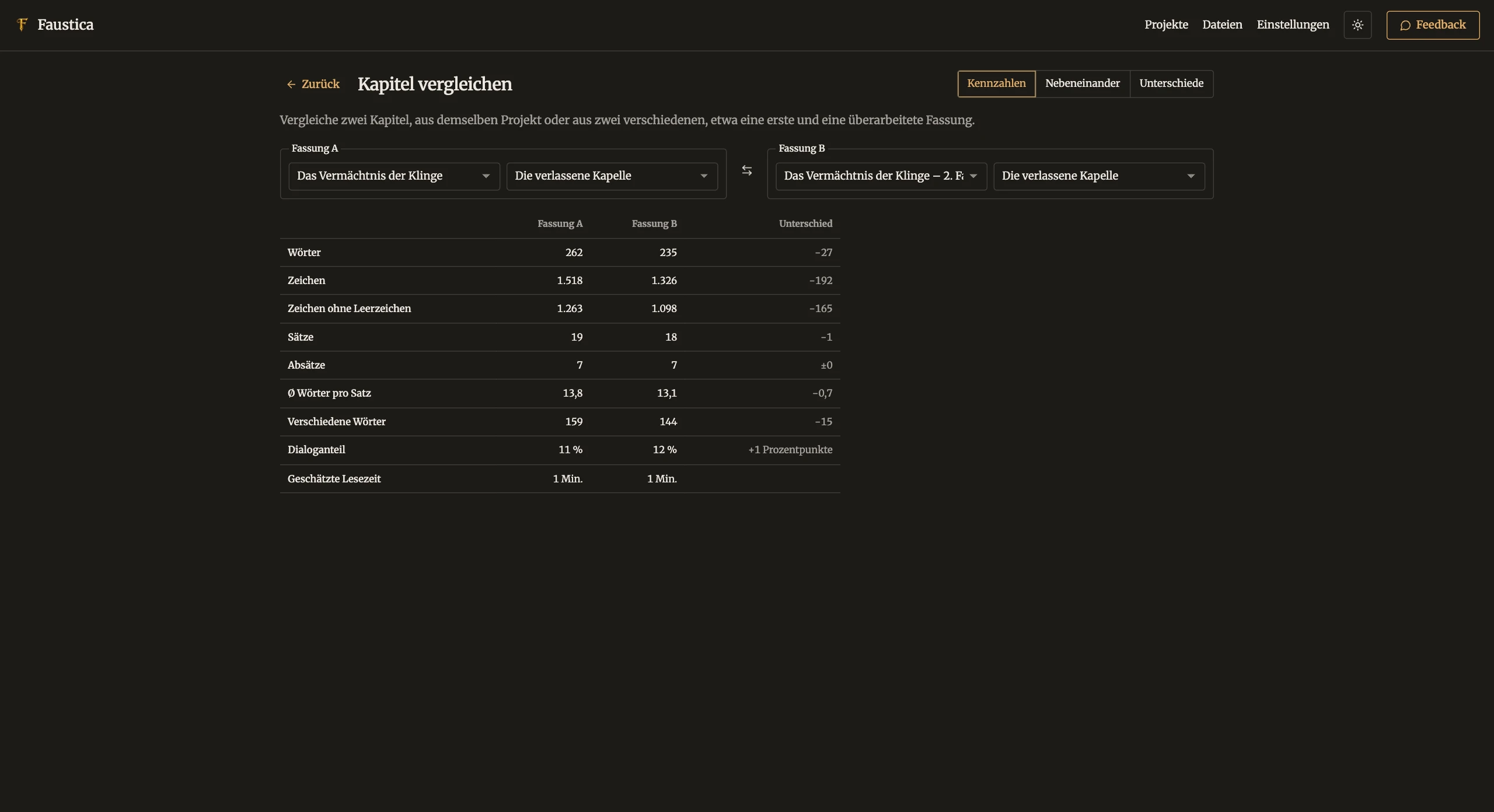Click the Geschätzte Lesezeit label
This screenshot has width=1494, height=812.
point(334,479)
